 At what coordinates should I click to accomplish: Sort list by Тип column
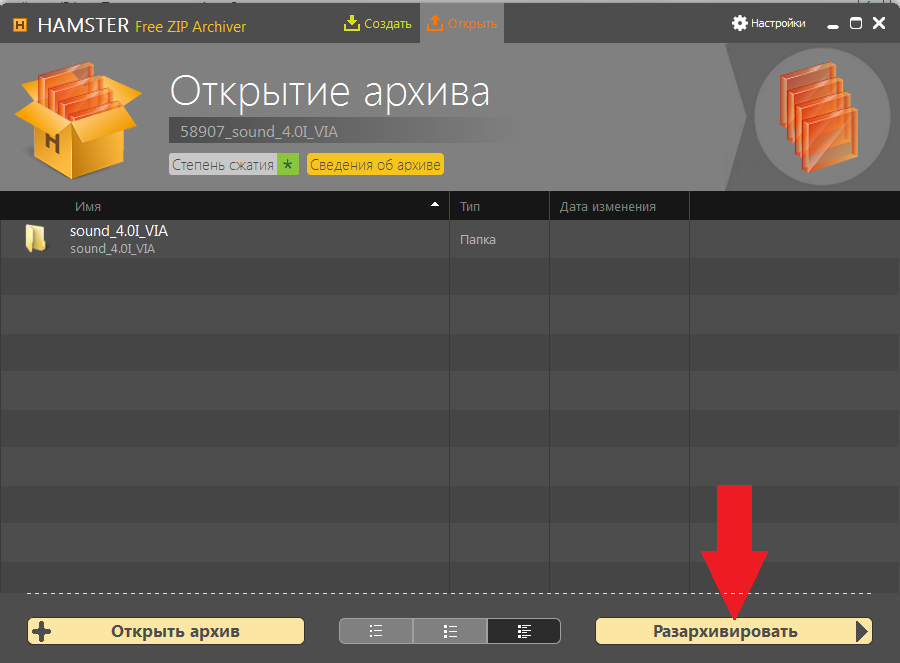pyautogui.click(x=470, y=207)
